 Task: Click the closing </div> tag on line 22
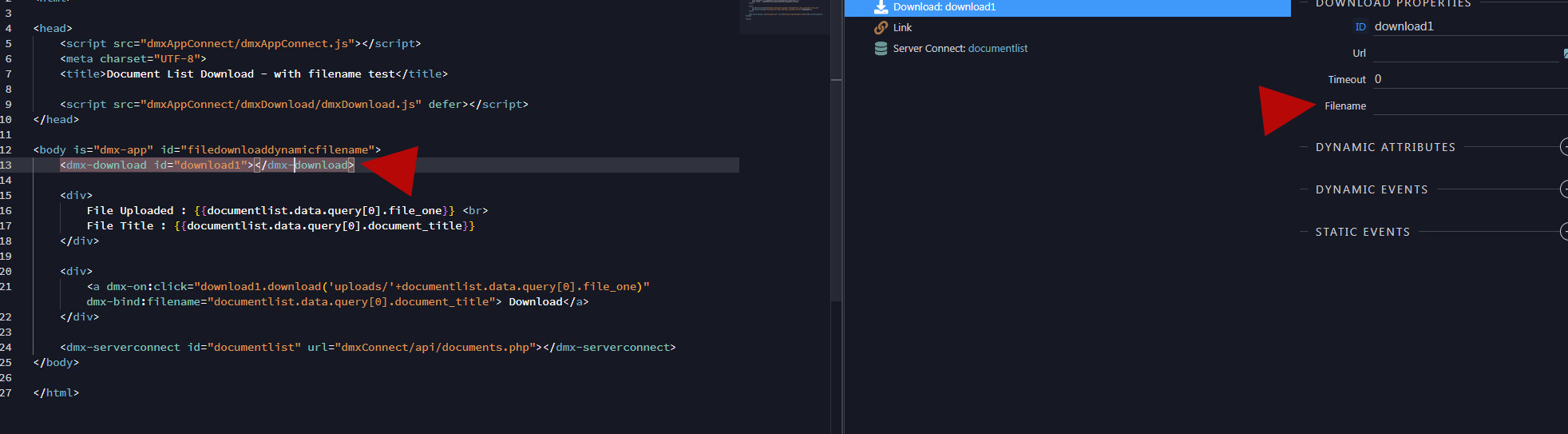tap(79, 317)
